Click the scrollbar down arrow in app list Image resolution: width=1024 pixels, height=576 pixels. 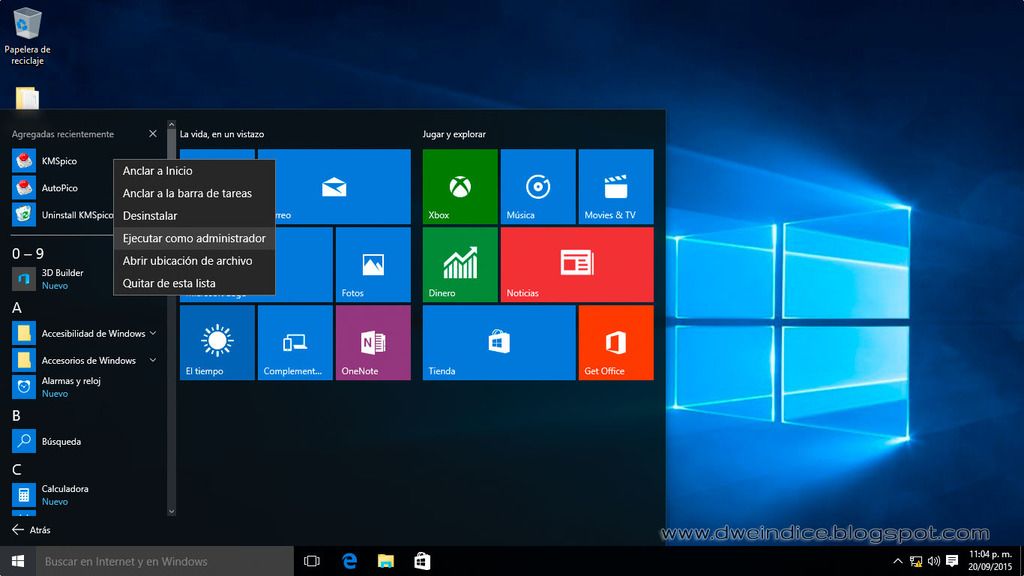click(171, 511)
